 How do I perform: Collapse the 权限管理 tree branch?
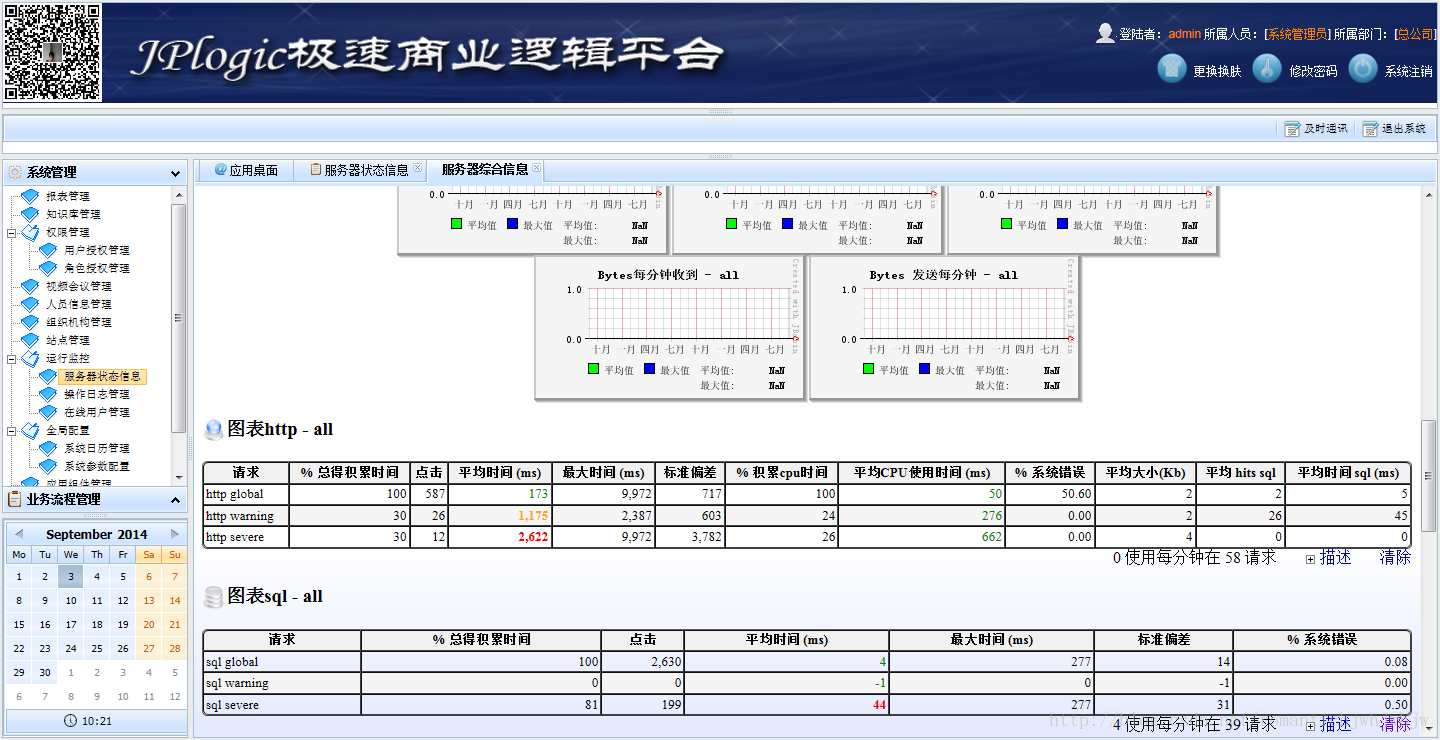12,233
